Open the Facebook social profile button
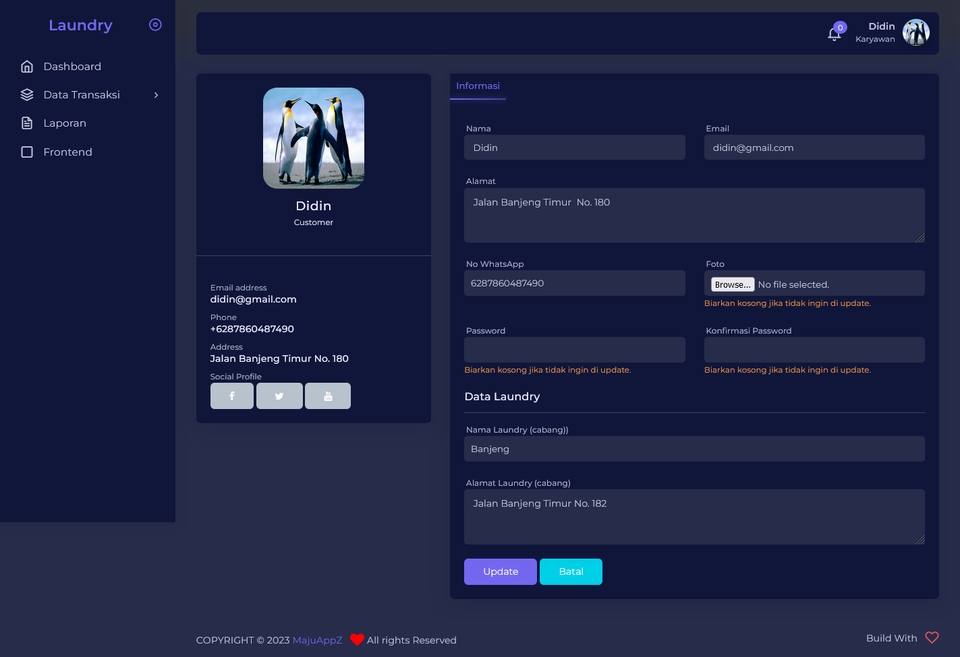Image resolution: width=960 pixels, height=657 pixels. 232,396
